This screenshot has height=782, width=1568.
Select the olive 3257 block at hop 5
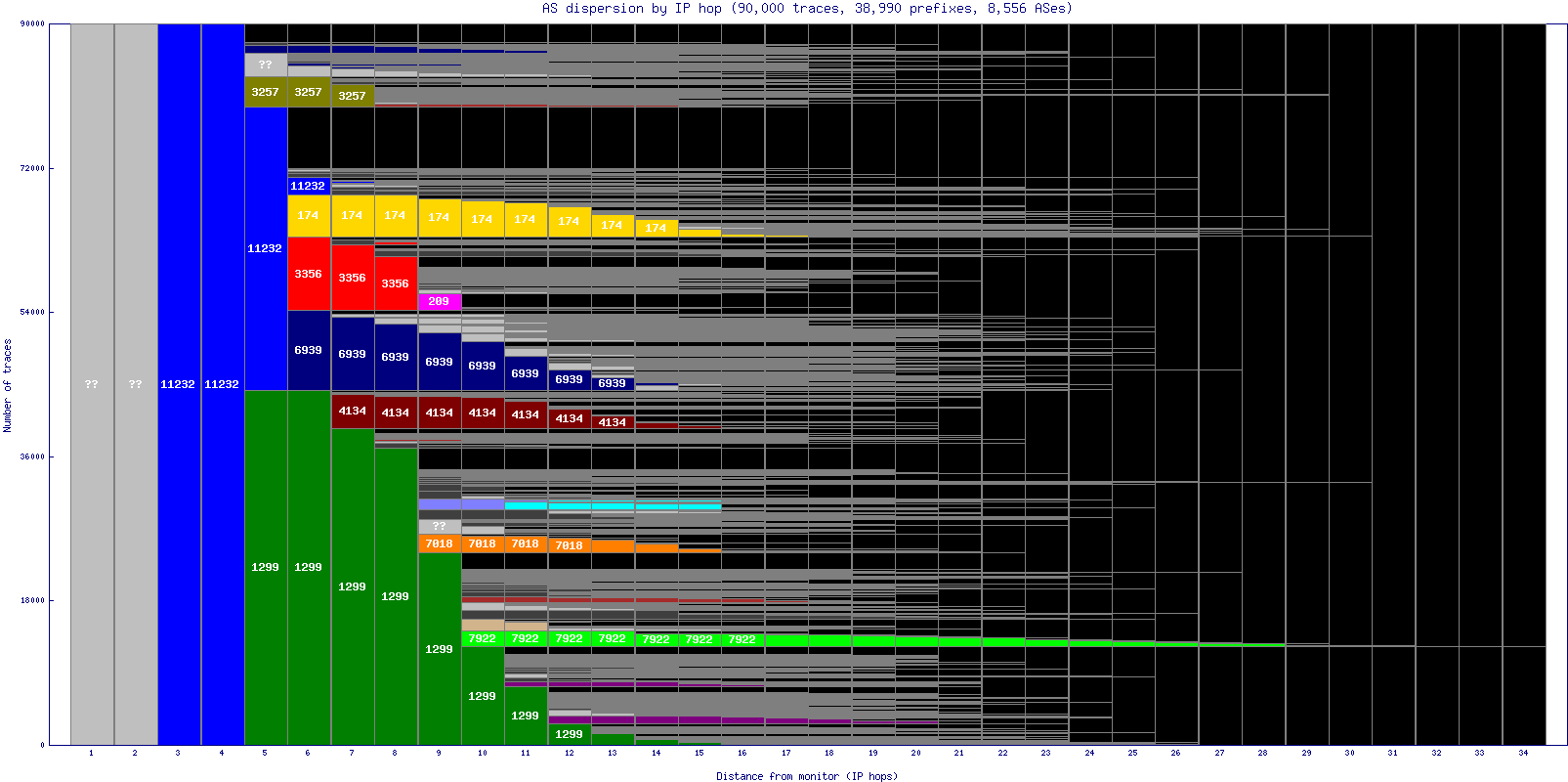266,92
